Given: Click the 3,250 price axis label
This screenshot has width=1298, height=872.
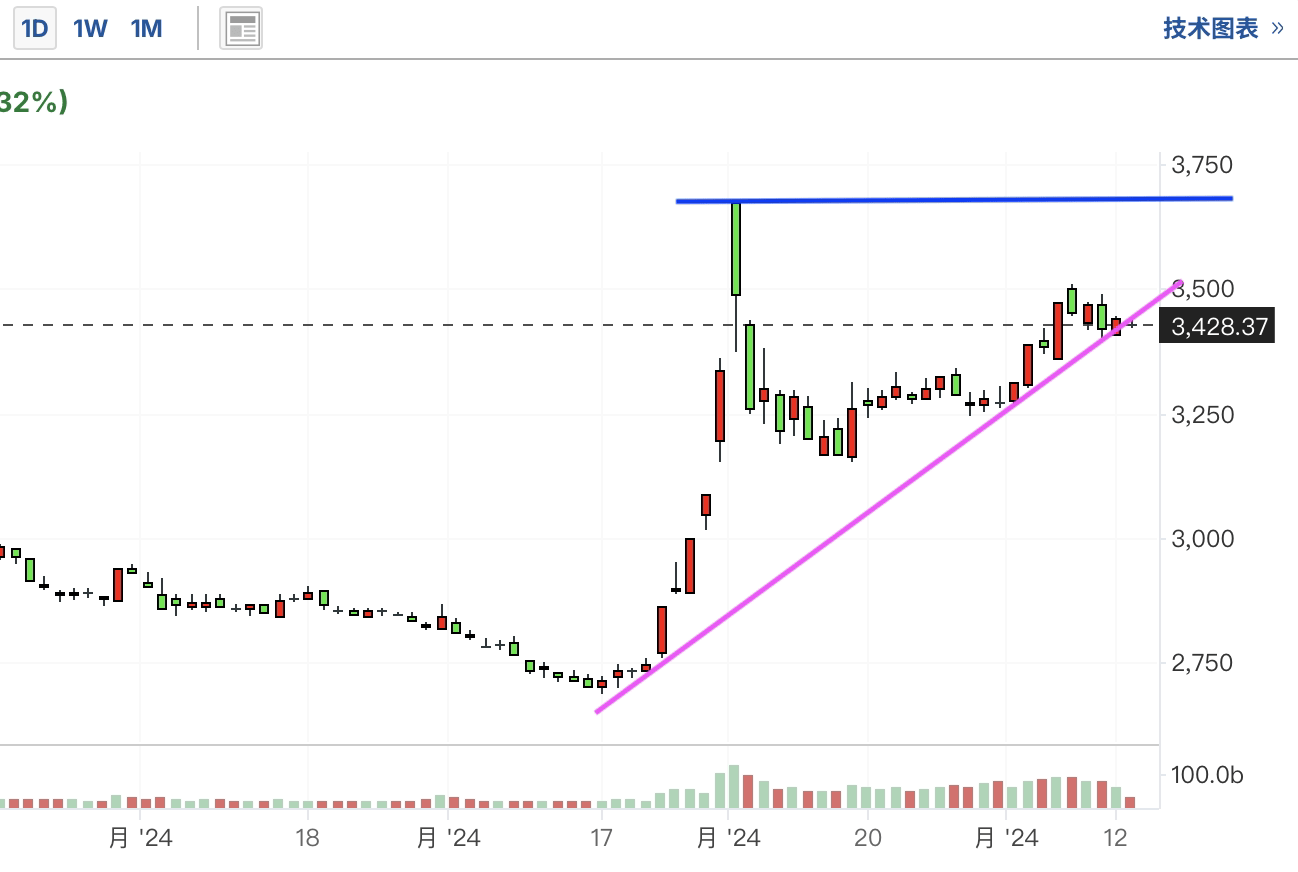Looking at the screenshot, I should [x=1204, y=414].
